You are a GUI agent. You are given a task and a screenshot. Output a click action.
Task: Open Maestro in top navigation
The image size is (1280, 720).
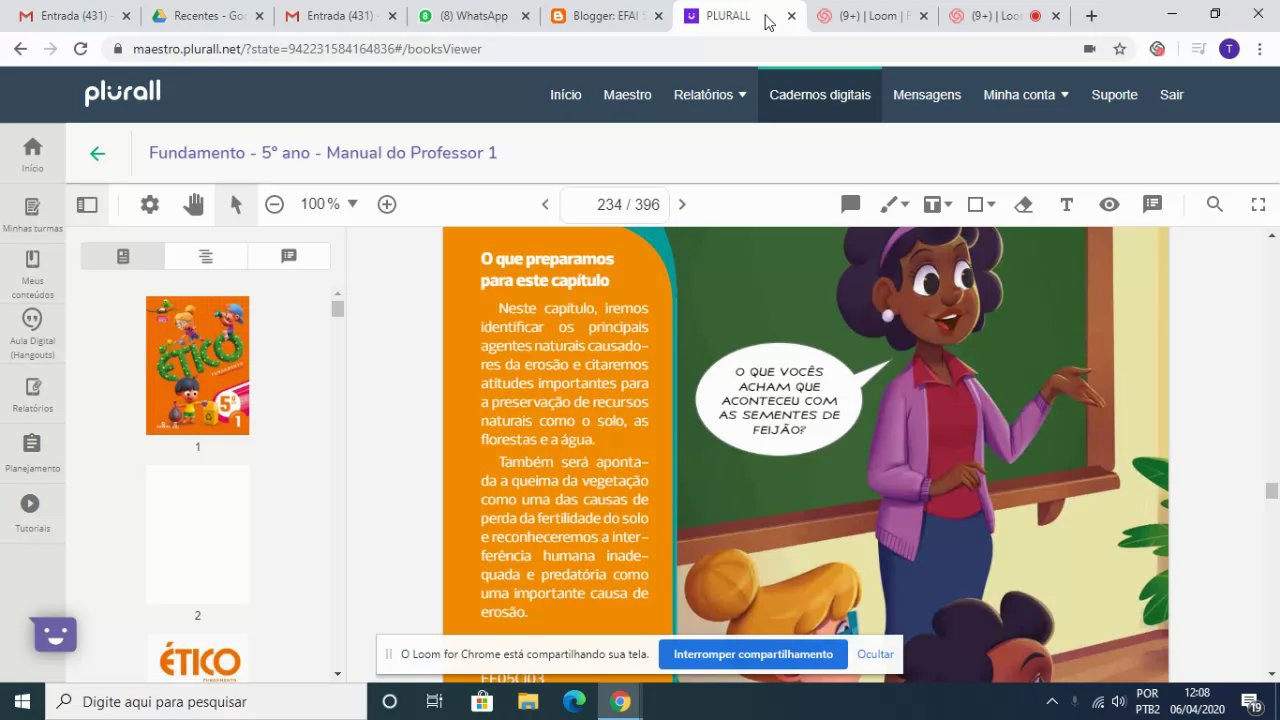(627, 95)
